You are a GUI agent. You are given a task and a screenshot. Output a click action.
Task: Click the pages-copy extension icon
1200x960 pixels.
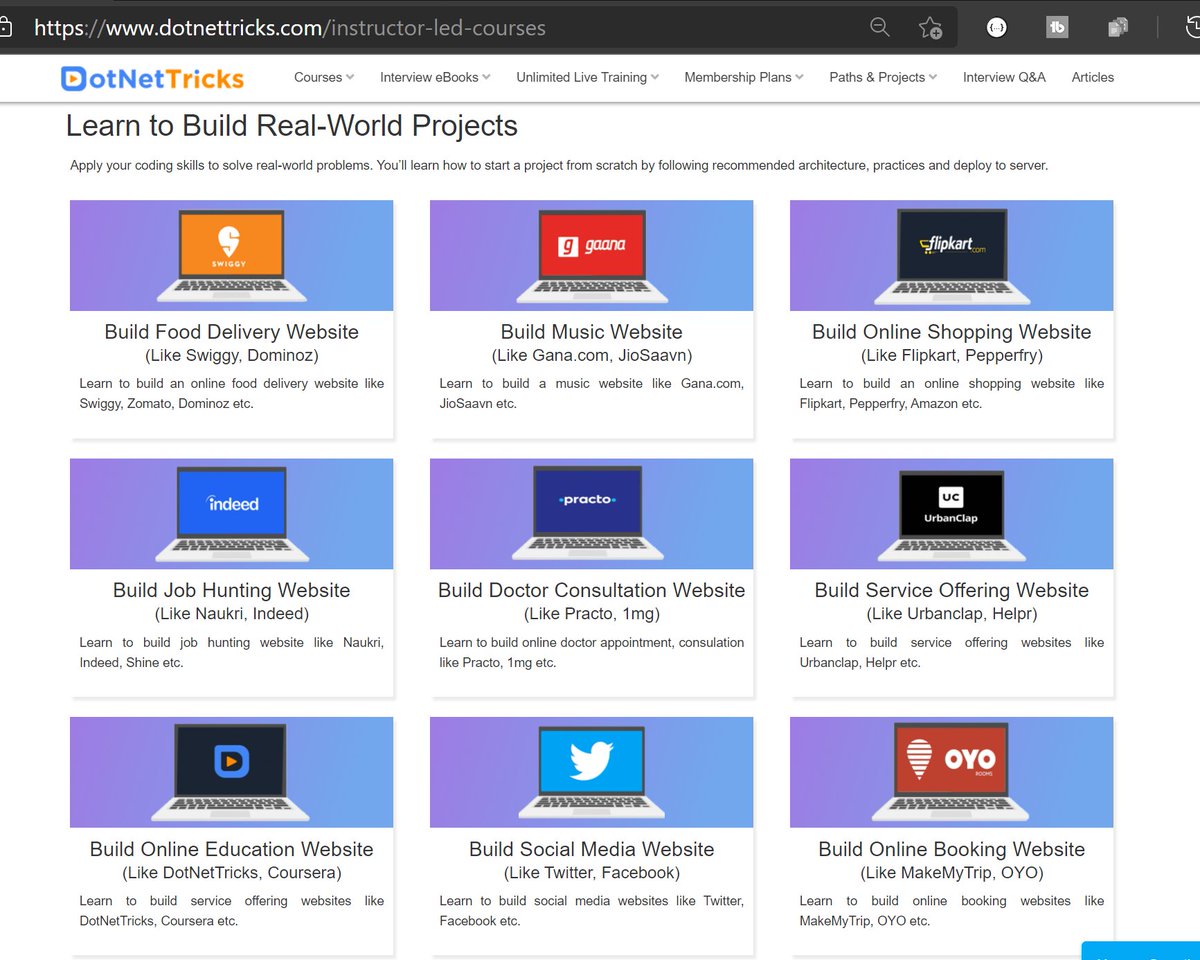(x=1117, y=27)
